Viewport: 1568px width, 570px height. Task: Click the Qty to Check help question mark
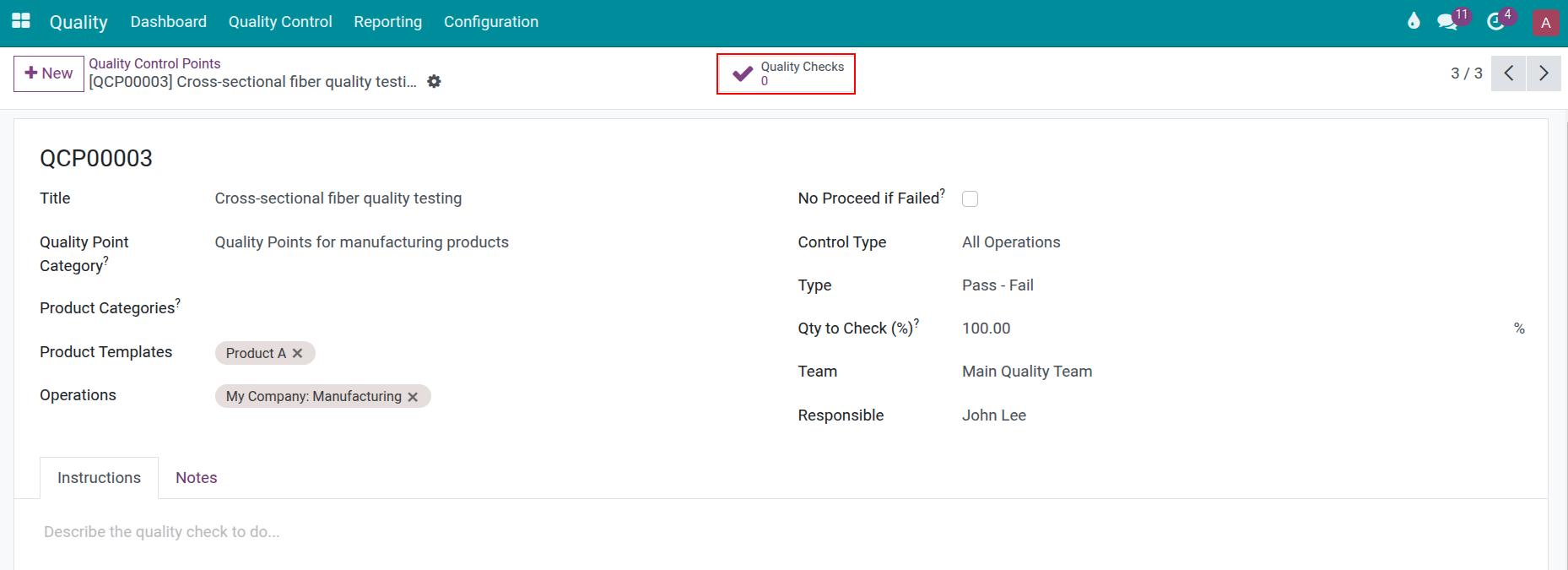(x=916, y=322)
